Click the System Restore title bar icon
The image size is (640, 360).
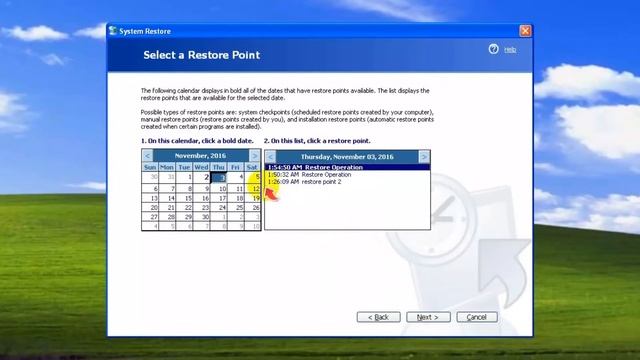tap(113, 31)
